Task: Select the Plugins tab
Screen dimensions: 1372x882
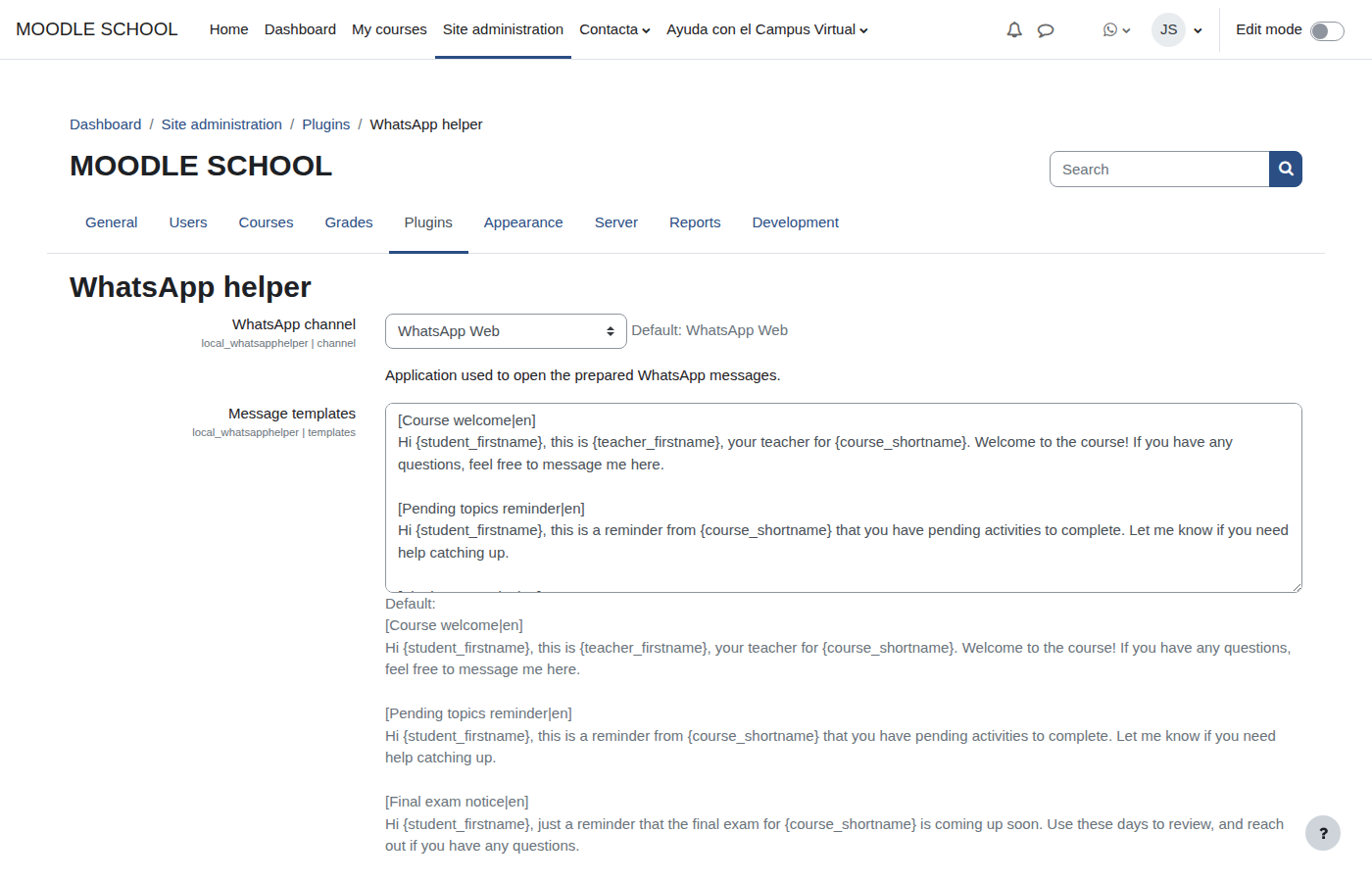Action: coord(428,222)
